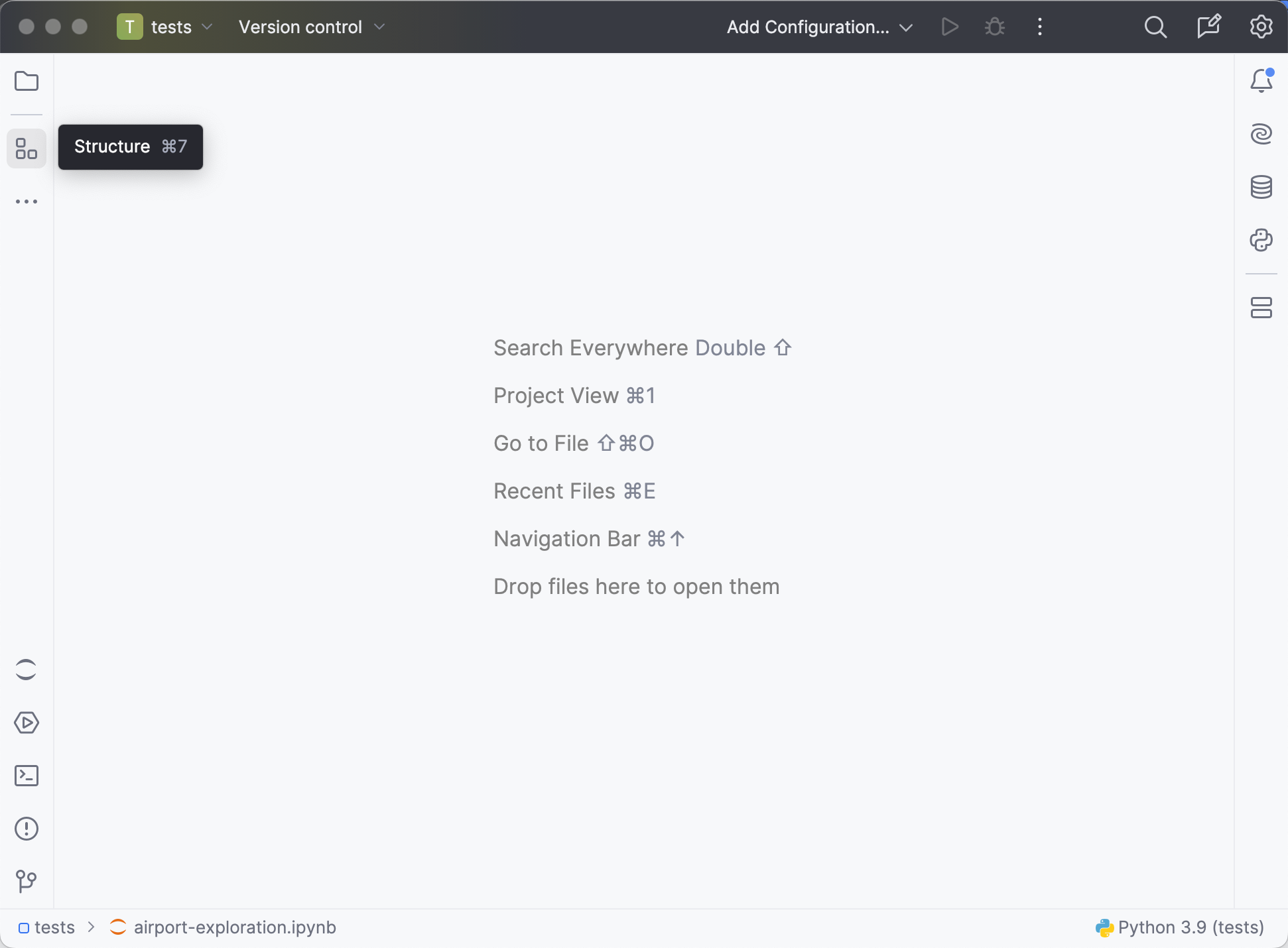
Task: Open the Project tool window folder icon
Action: (x=27, y=81)
